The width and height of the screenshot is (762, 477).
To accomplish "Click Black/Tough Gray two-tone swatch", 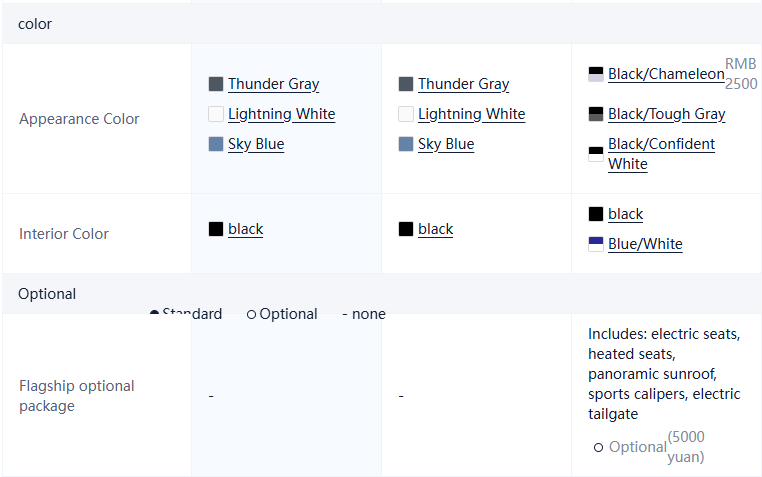I will click(x=596, y=114).
